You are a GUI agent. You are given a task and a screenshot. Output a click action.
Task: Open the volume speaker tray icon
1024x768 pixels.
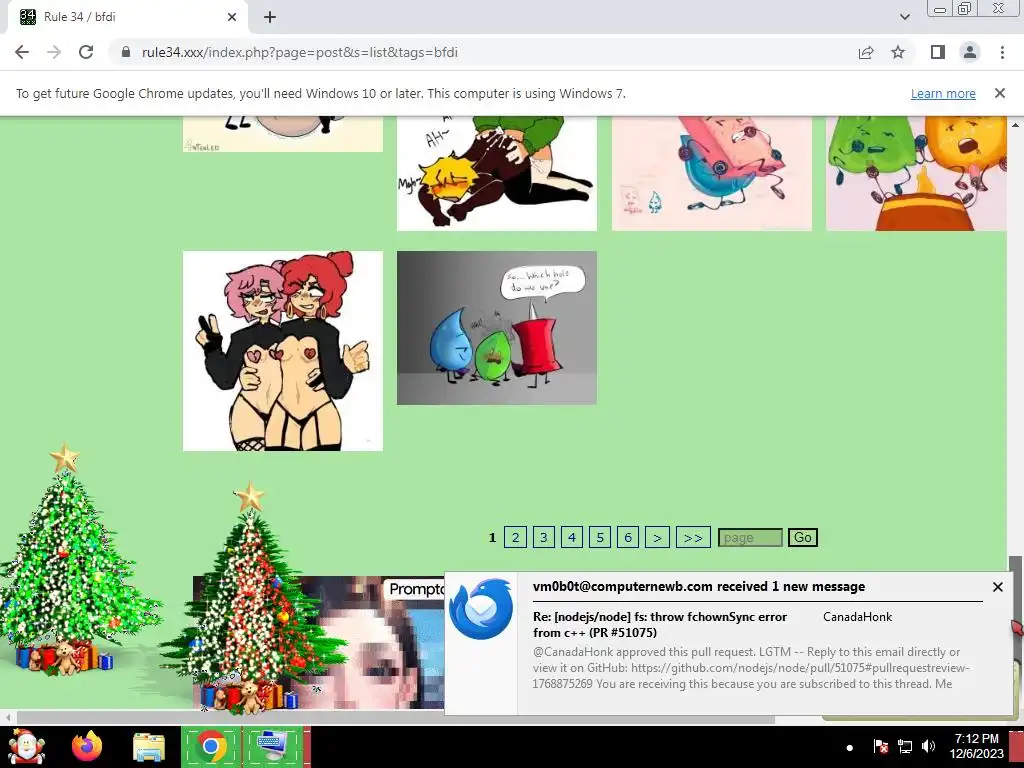[927, 746]
